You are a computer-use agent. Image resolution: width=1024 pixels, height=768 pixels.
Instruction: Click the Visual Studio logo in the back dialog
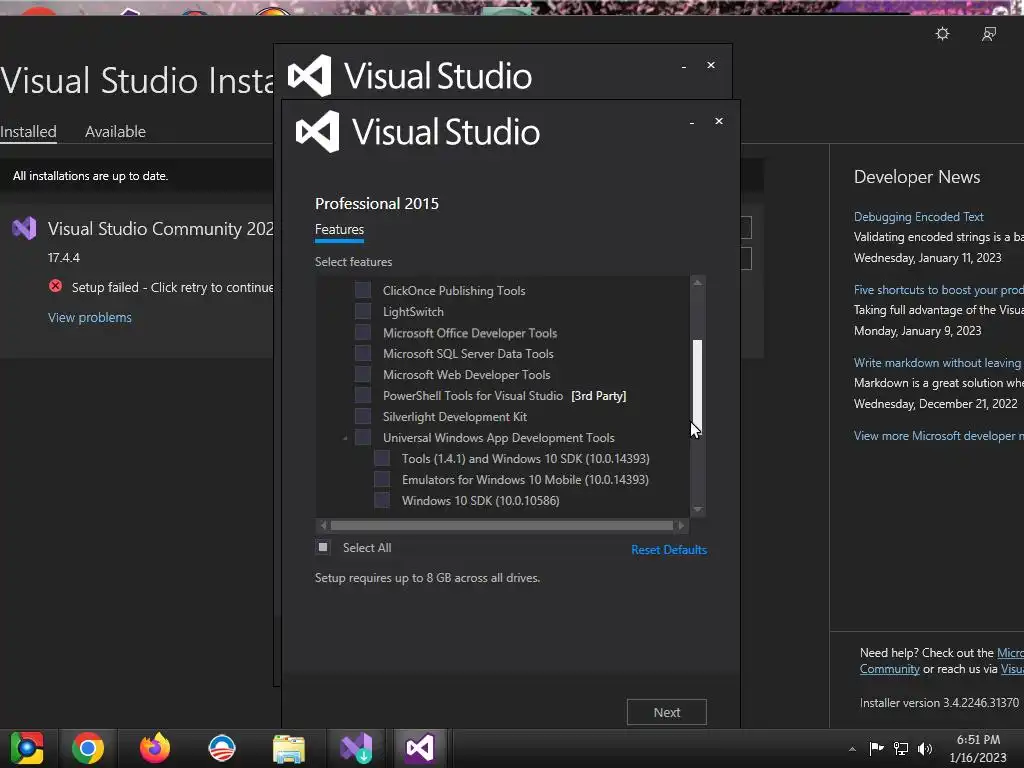pos(310,75)
